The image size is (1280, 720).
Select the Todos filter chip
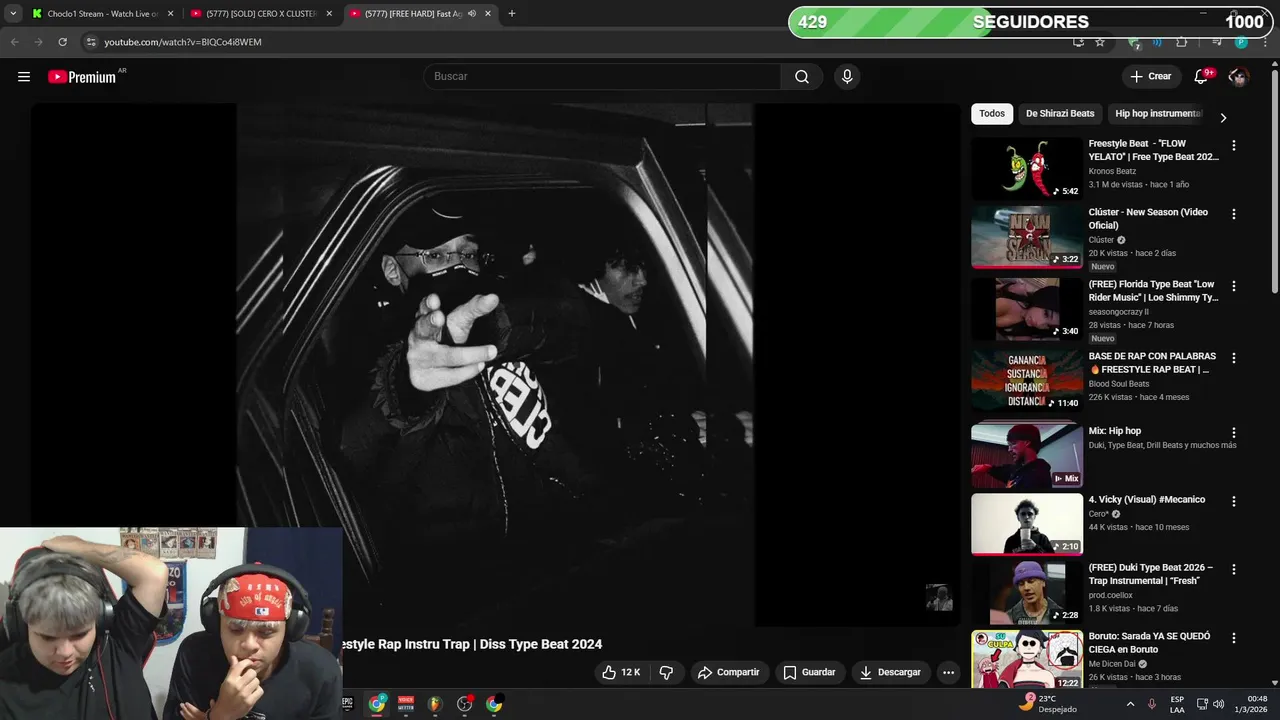coord(992,114)
